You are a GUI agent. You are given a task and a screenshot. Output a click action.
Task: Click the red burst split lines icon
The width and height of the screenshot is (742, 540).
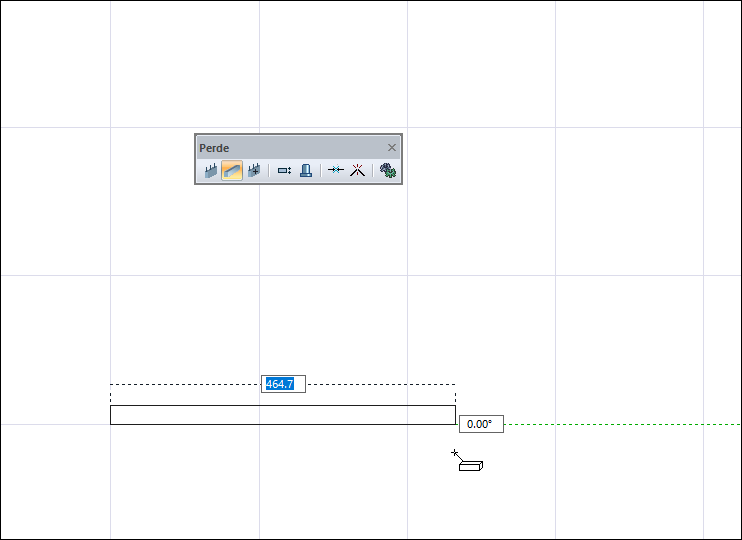(x=357, y=170)
